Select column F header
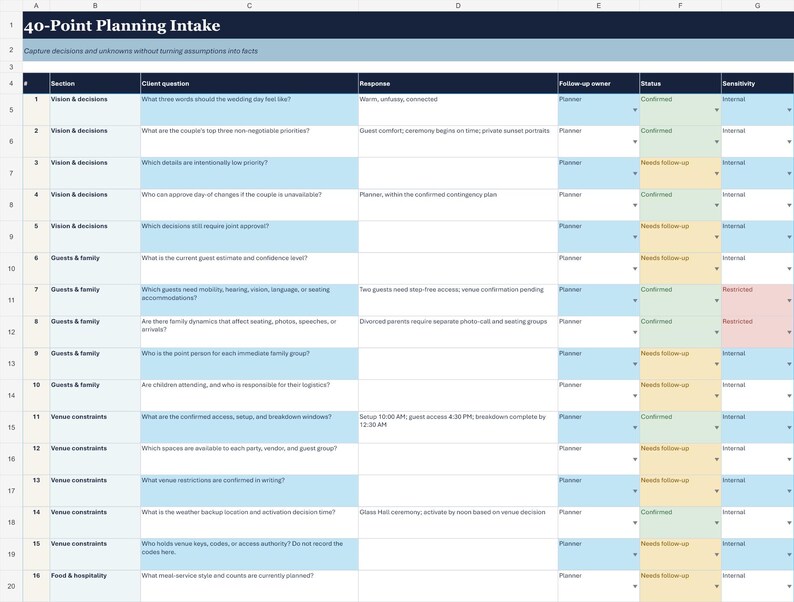This screenshot has width=794, height=602. (x=680, y=6)
